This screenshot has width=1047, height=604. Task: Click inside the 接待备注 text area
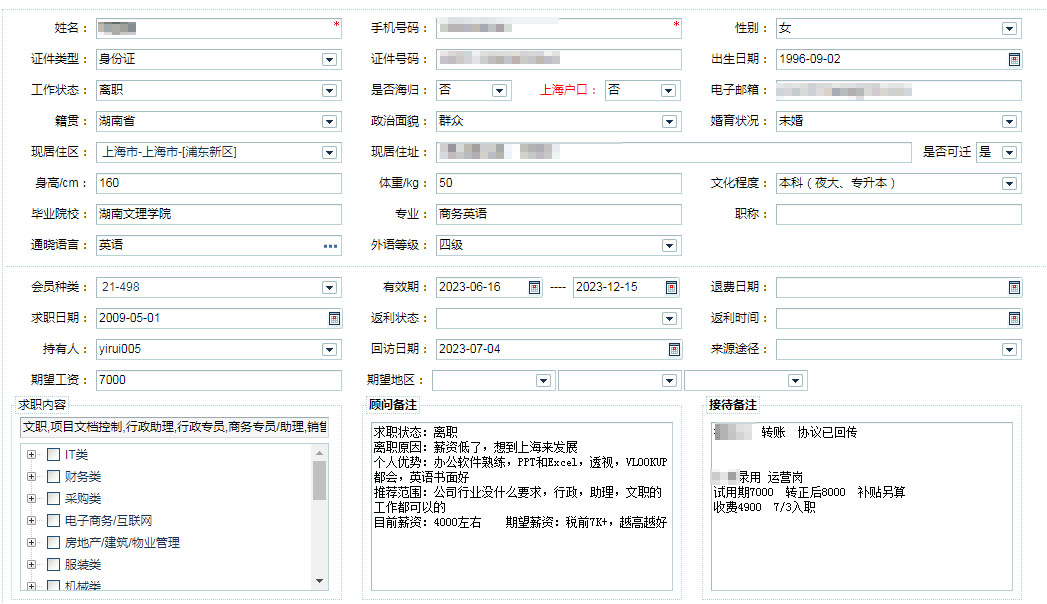(x=862, y=507)
